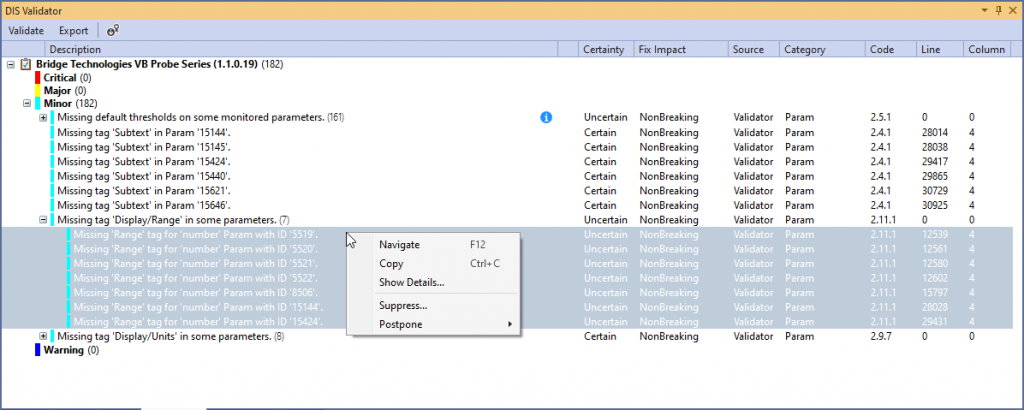Image resolution: width=1024 pixels, height=410 pixels.
Task: Collapse Missing tag 'Display/Range' group
Action: 43,220
